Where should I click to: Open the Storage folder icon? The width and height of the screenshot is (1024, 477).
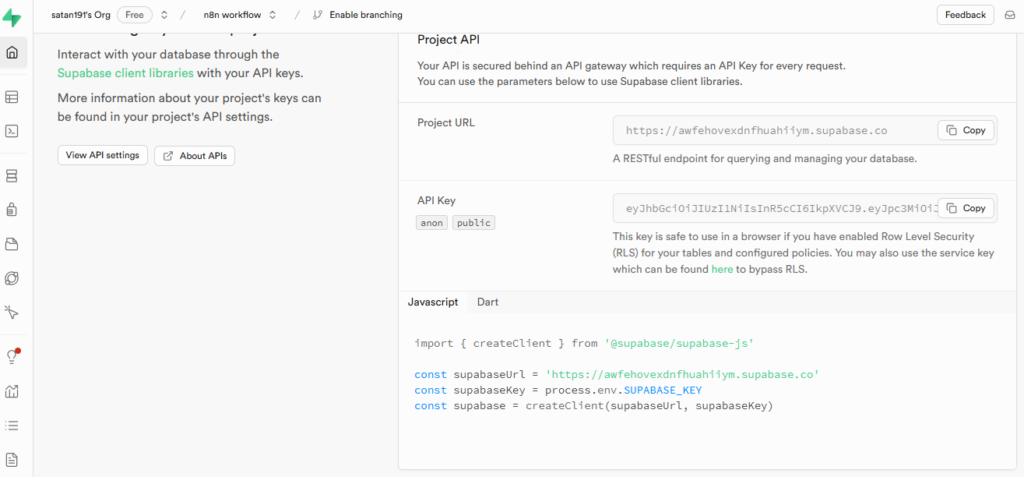(13, 244)
